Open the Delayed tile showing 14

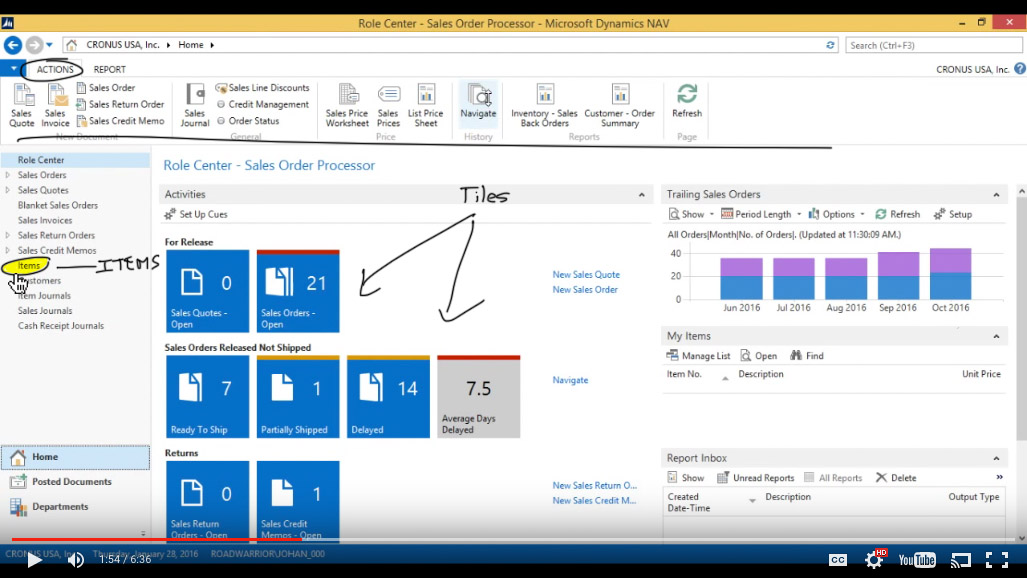tap(388, 396)
